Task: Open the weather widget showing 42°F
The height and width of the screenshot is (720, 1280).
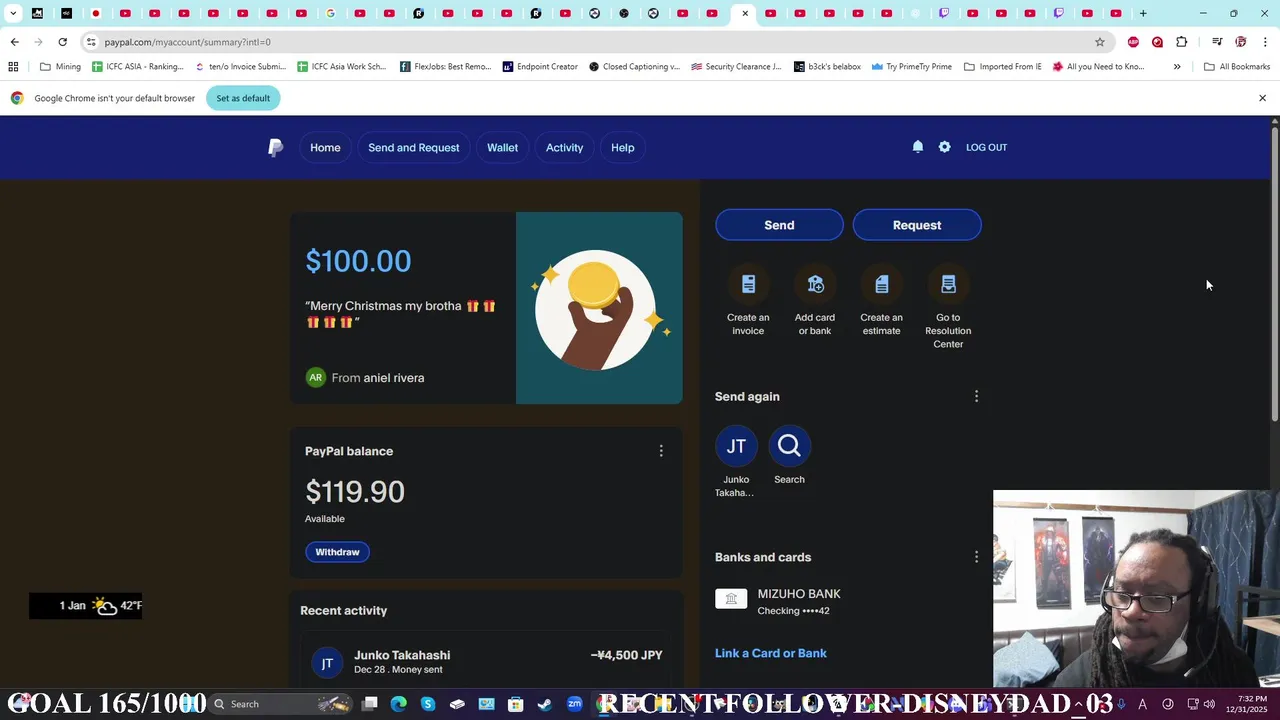Action: pyautogui.click(x=86, y=605)
